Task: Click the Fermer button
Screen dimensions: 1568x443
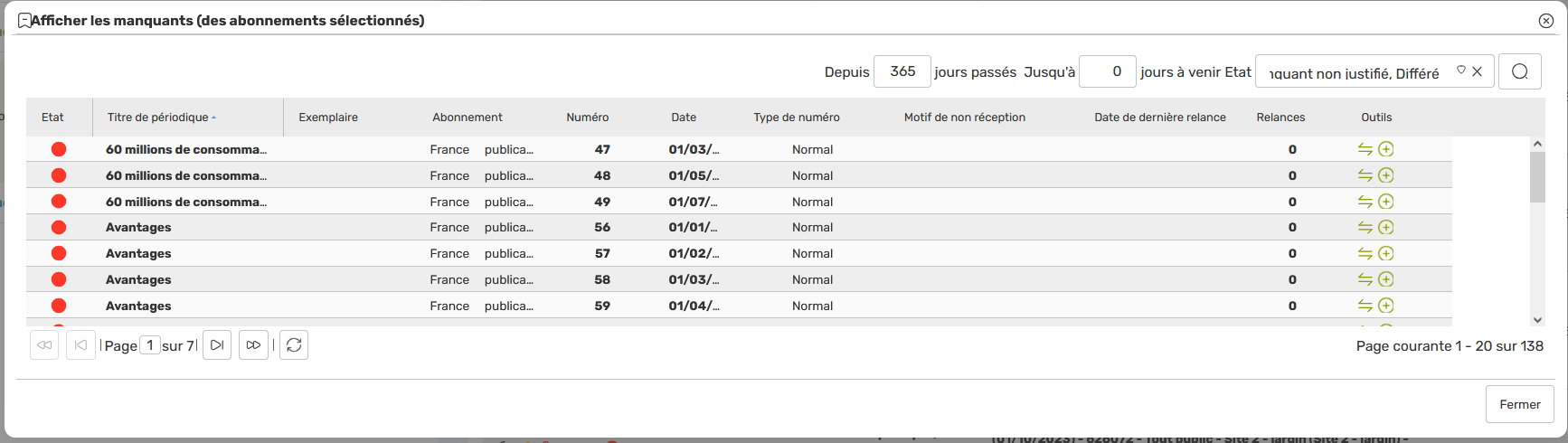Action: (x=1520, y=404)
